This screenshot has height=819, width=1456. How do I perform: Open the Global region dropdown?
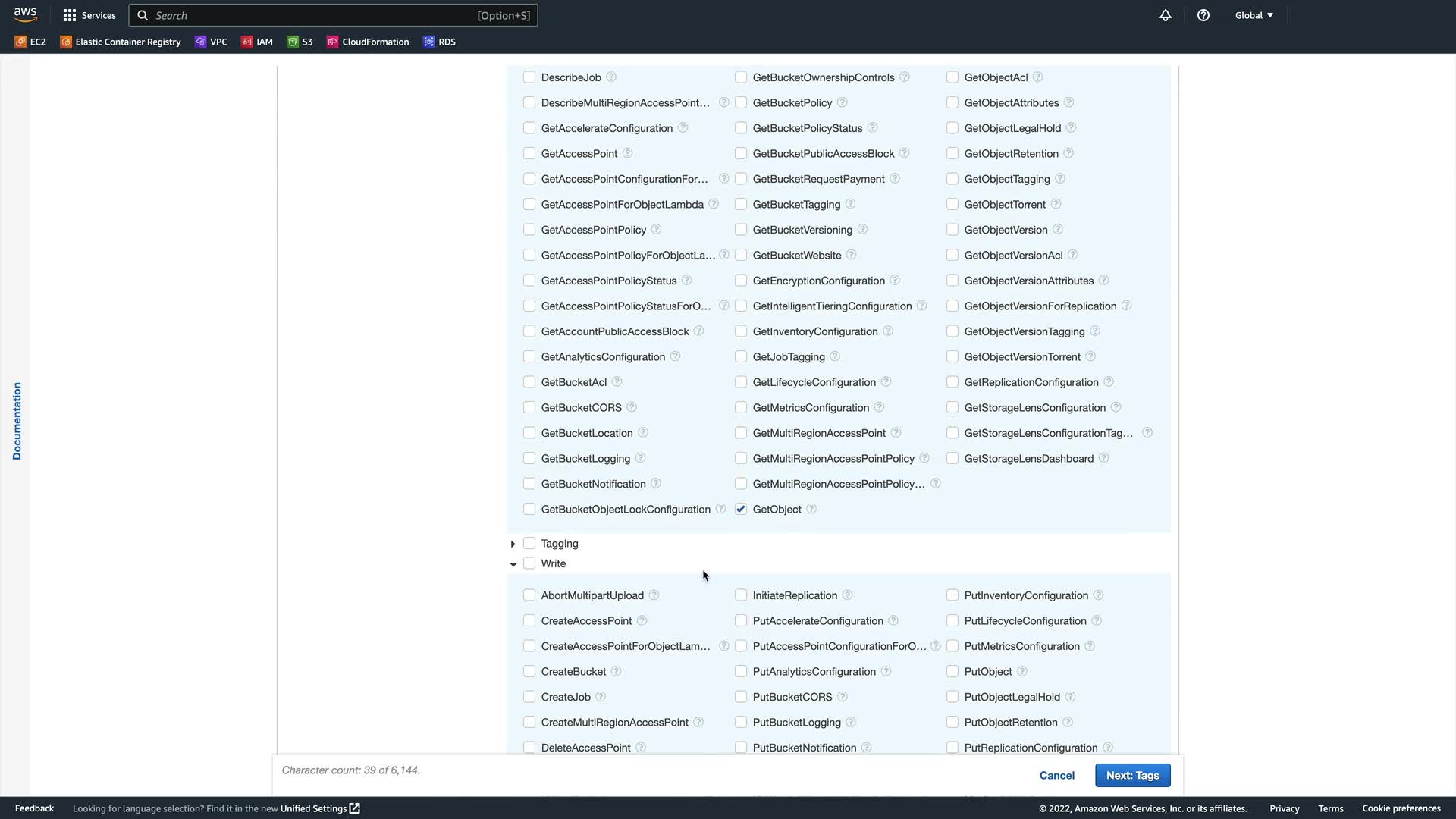1254,15
